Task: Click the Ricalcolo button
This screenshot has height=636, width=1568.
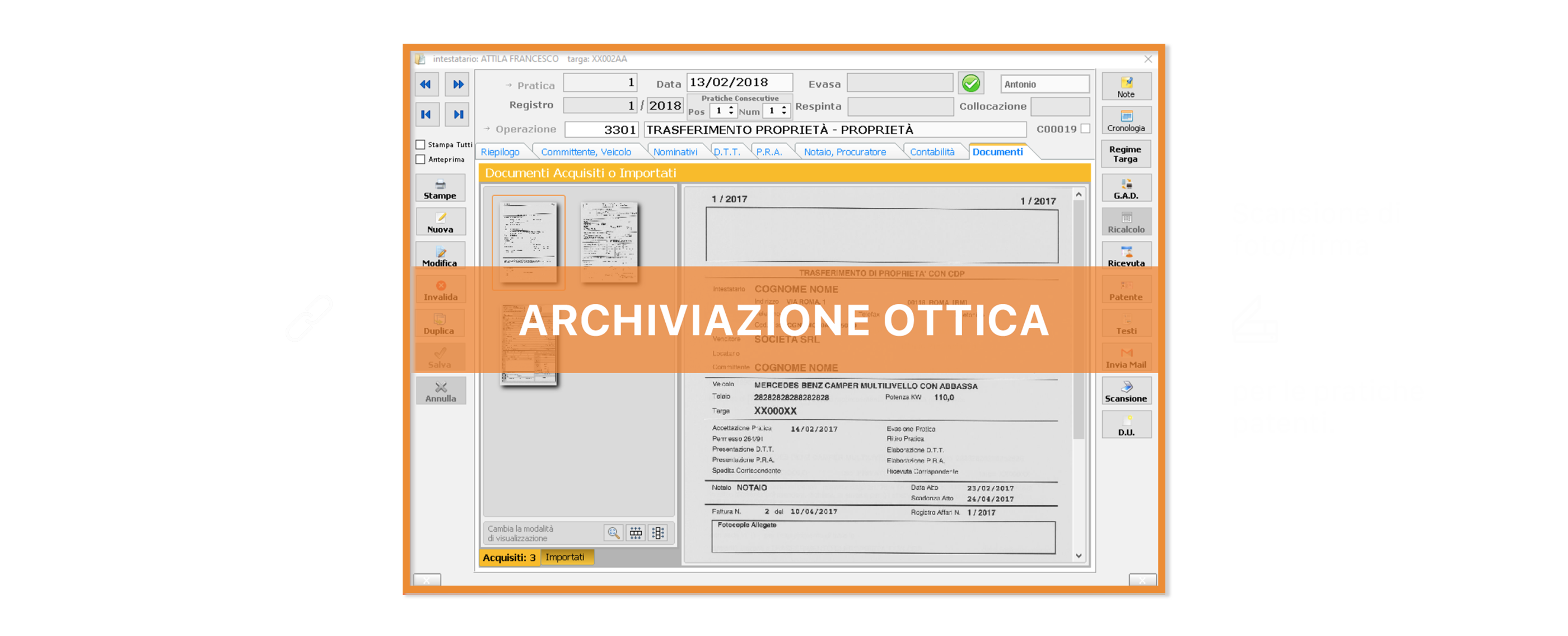Action: click(1126, 222)
